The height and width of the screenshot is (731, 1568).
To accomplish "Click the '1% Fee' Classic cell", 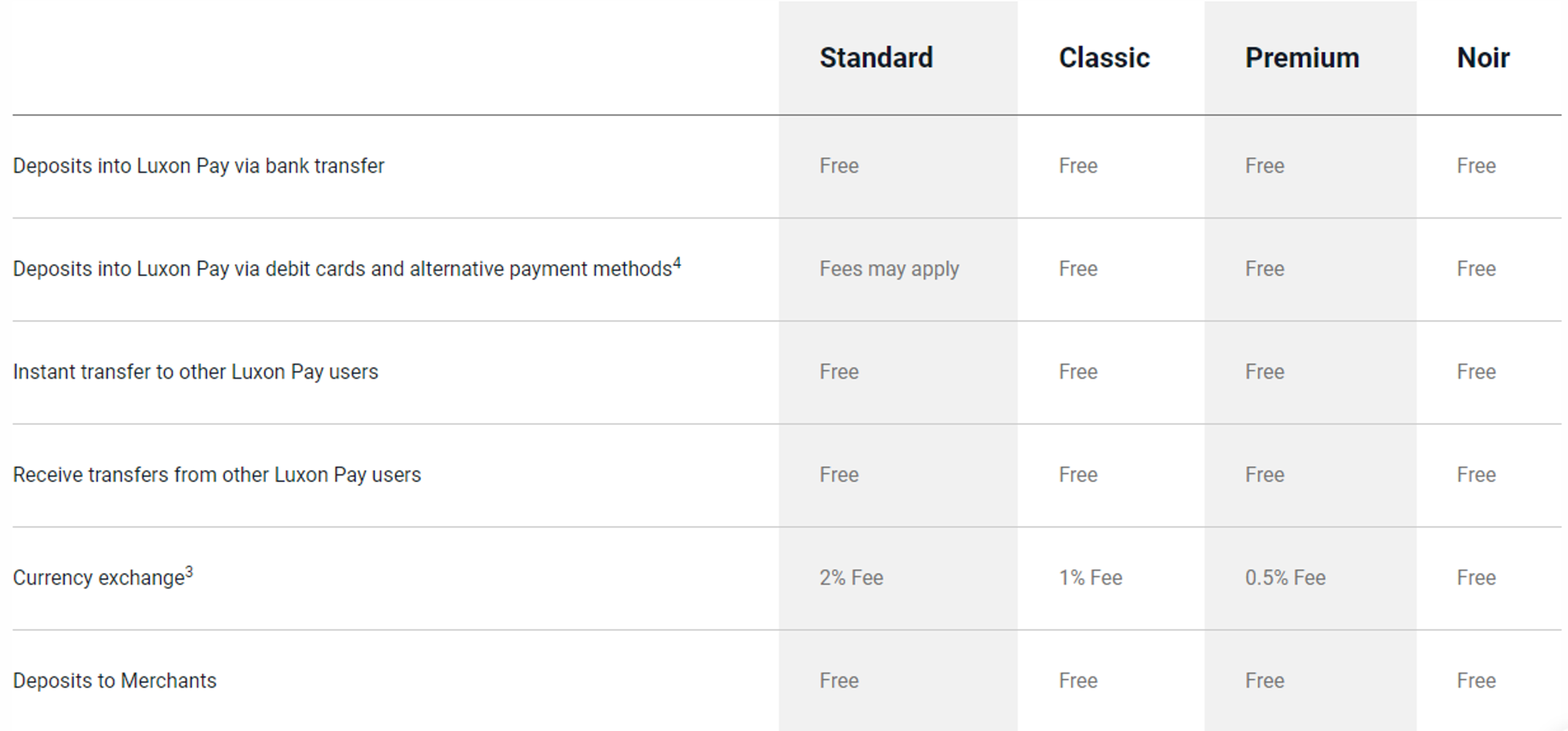I will 1090,578.
